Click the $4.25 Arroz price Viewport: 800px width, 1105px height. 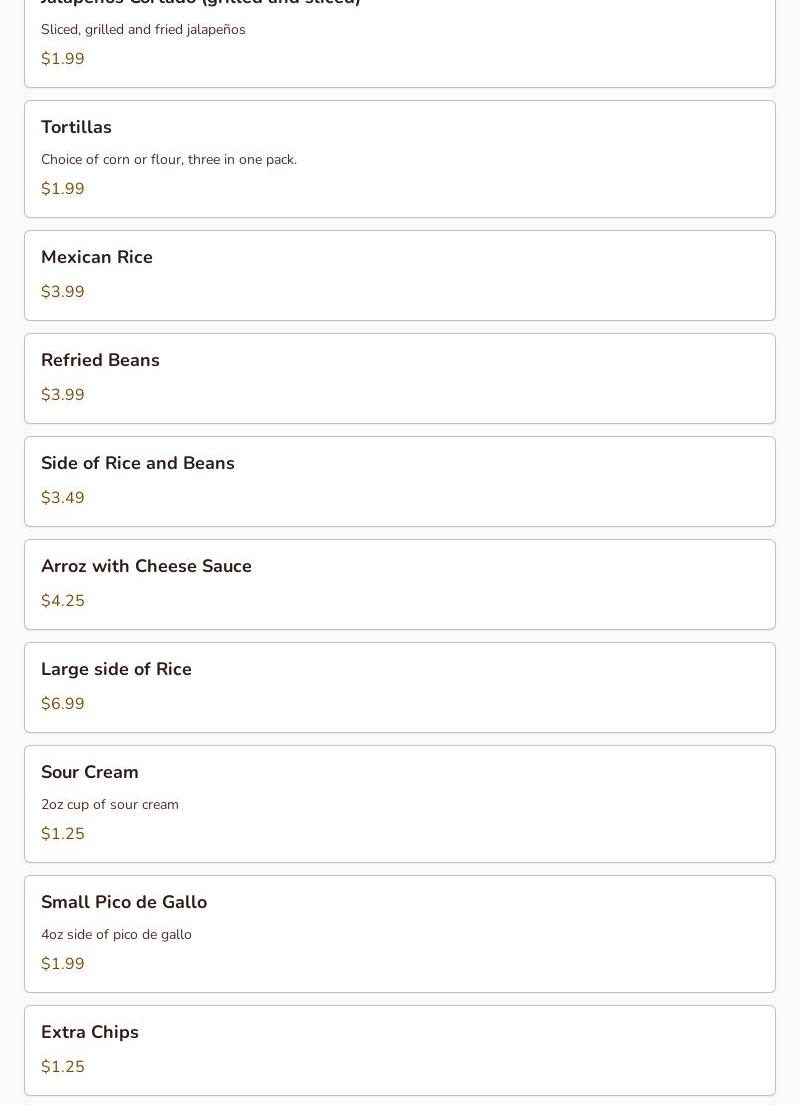click(x=63, y=600)
